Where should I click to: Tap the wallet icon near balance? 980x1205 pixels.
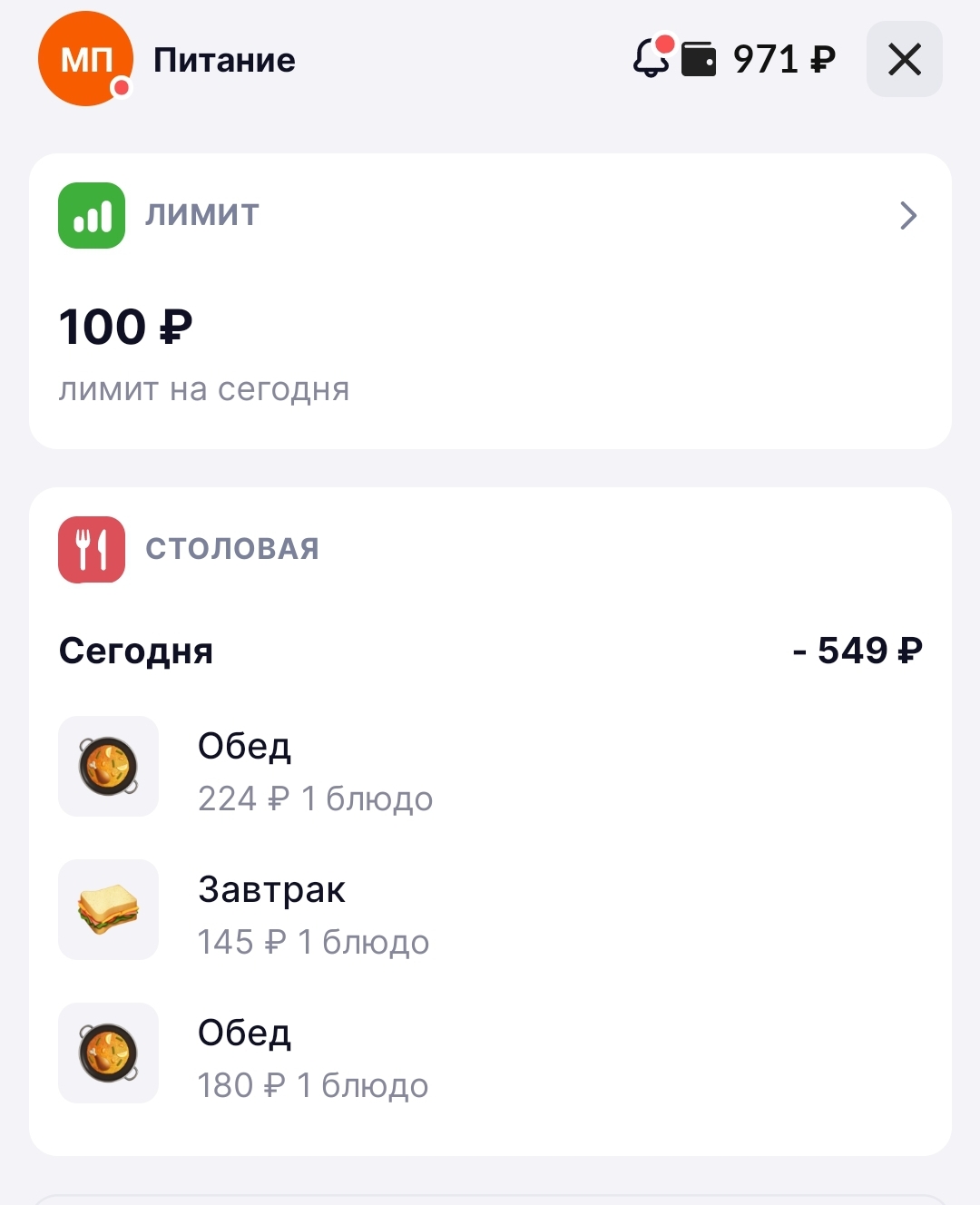coord(699,60)
